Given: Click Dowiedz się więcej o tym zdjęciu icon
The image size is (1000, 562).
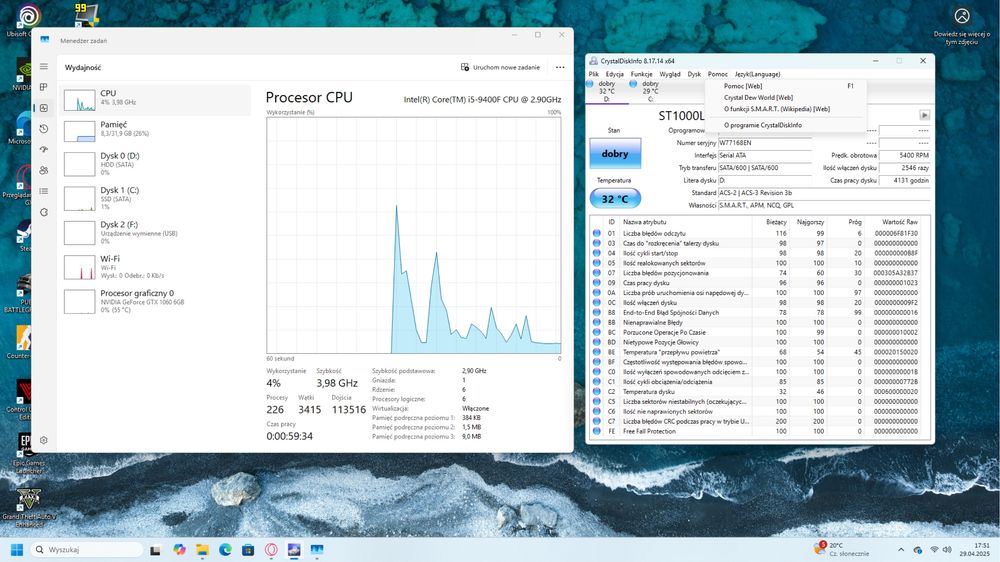Looking at the screenshot, I should (962, 26).
